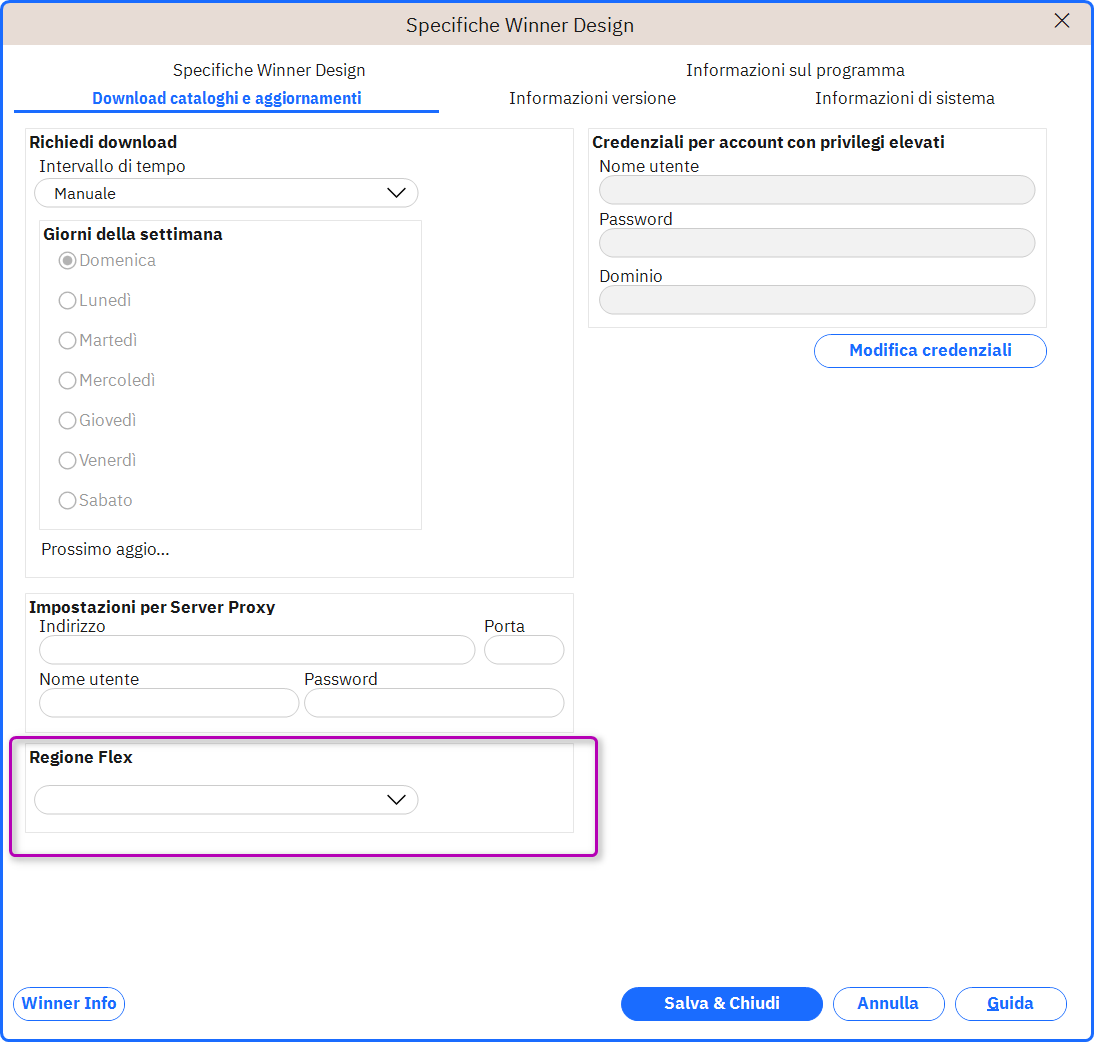Click the proxy Nome utente field
Image resolution: width=1094 pixels, height=1042 pixels.
(x=169, y=703)
